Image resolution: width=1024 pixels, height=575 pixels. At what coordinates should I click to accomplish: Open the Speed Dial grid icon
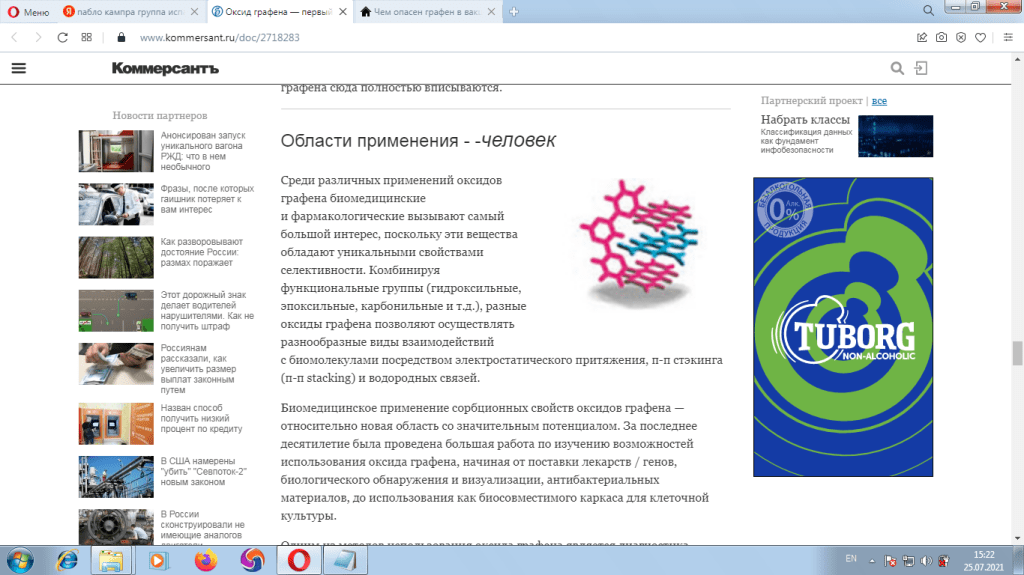point(86,37)
